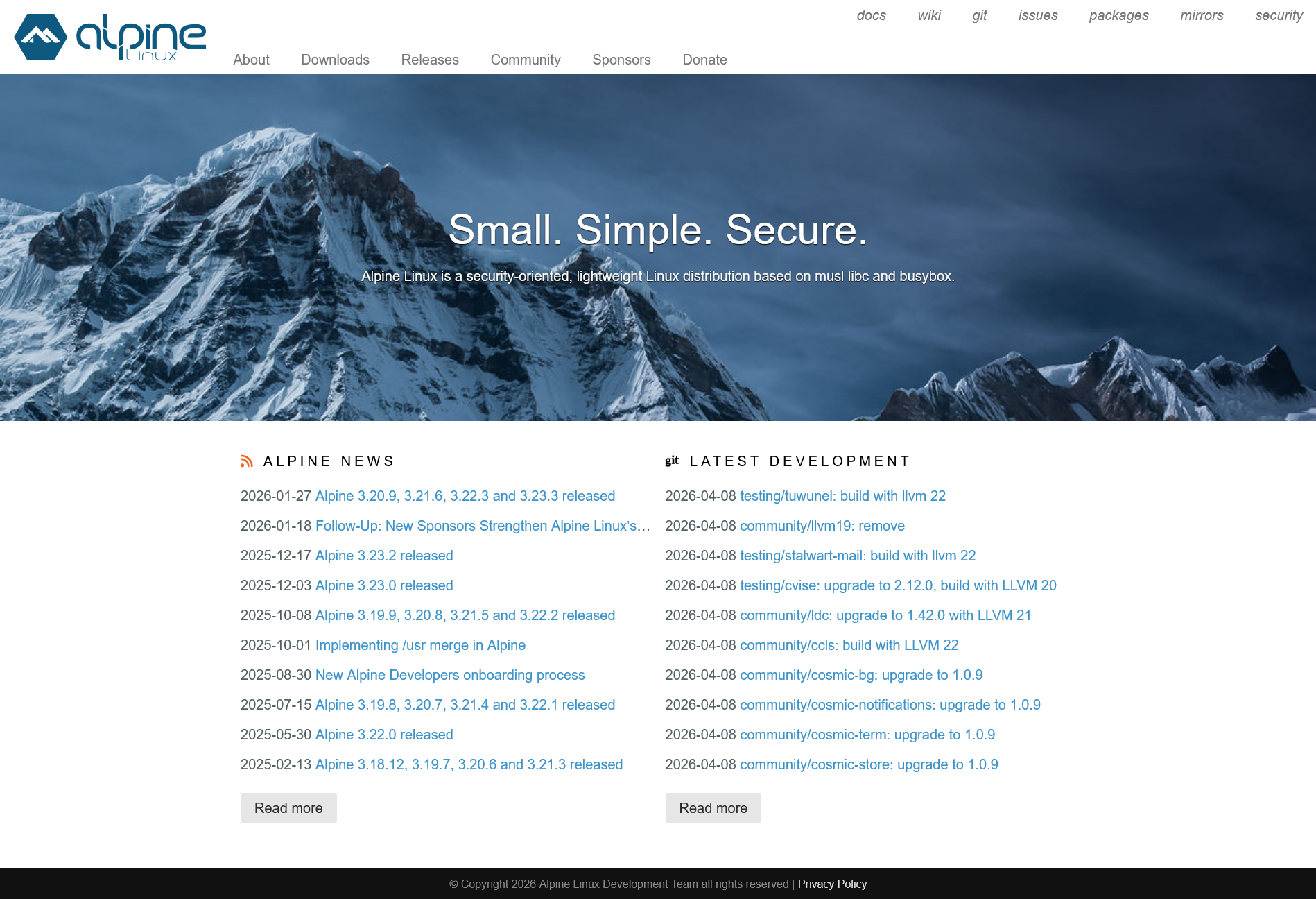The height and width of the screenshot is (899, 1316).
Task: Read the Alpine 3.22.0 released post
Action: pyautogui.click(x=384, y=735)
